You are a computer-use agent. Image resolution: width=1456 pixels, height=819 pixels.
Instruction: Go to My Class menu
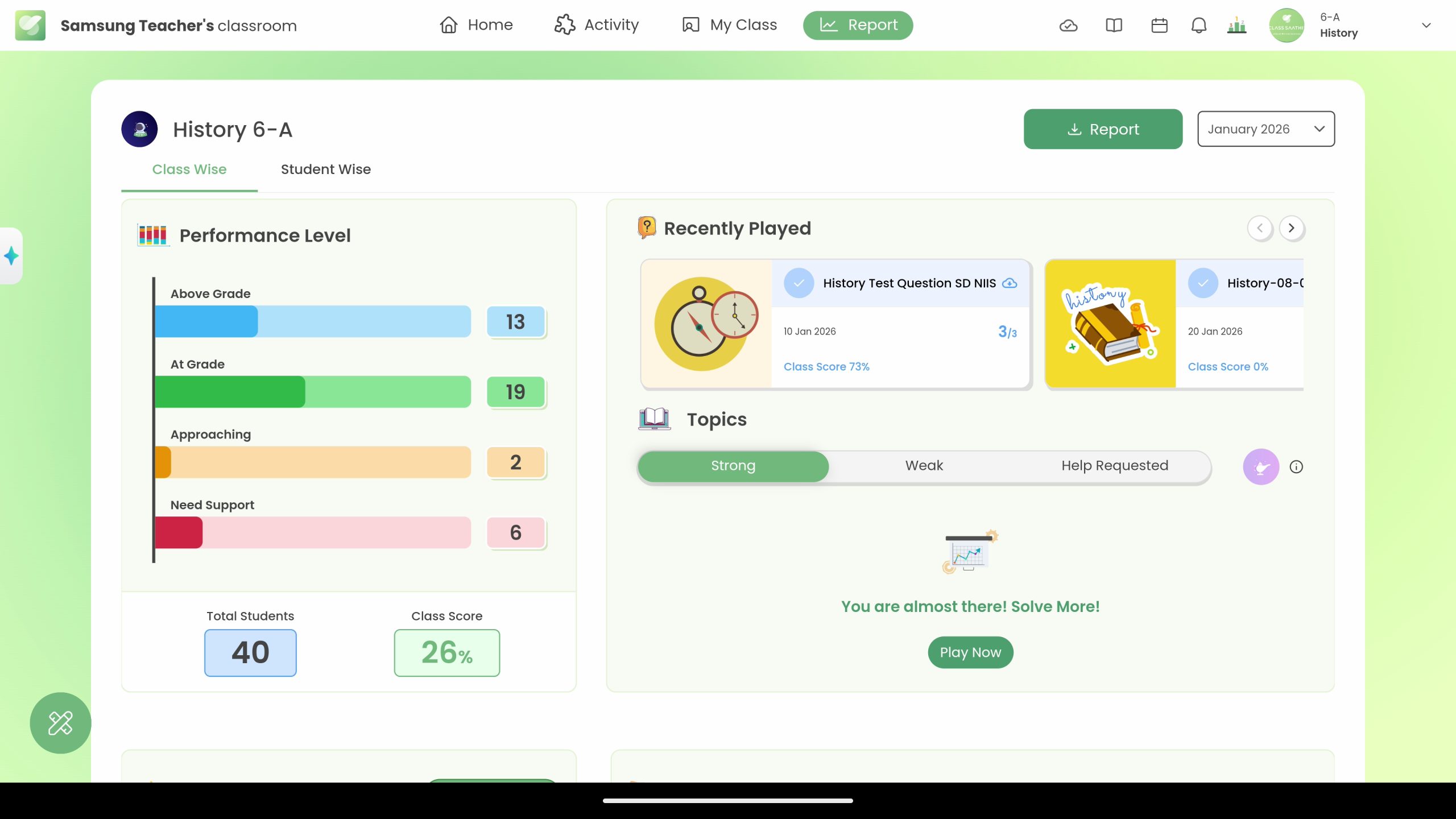tap(730, 25)
